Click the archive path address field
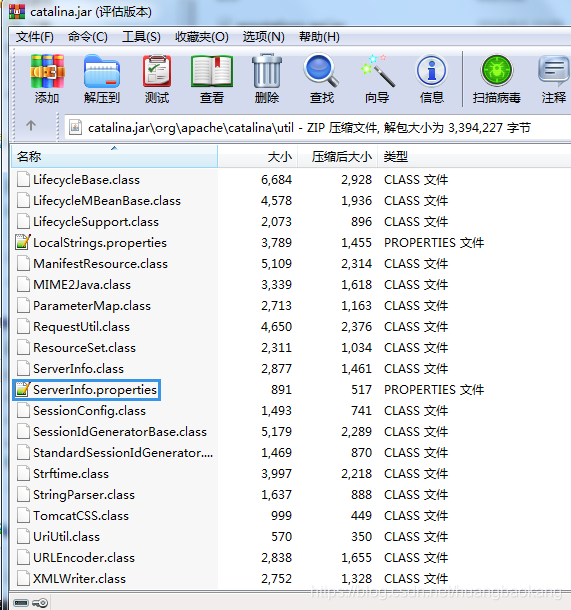Screen dimensions: 571x610 pyautogui.click(x=317, y=127)
